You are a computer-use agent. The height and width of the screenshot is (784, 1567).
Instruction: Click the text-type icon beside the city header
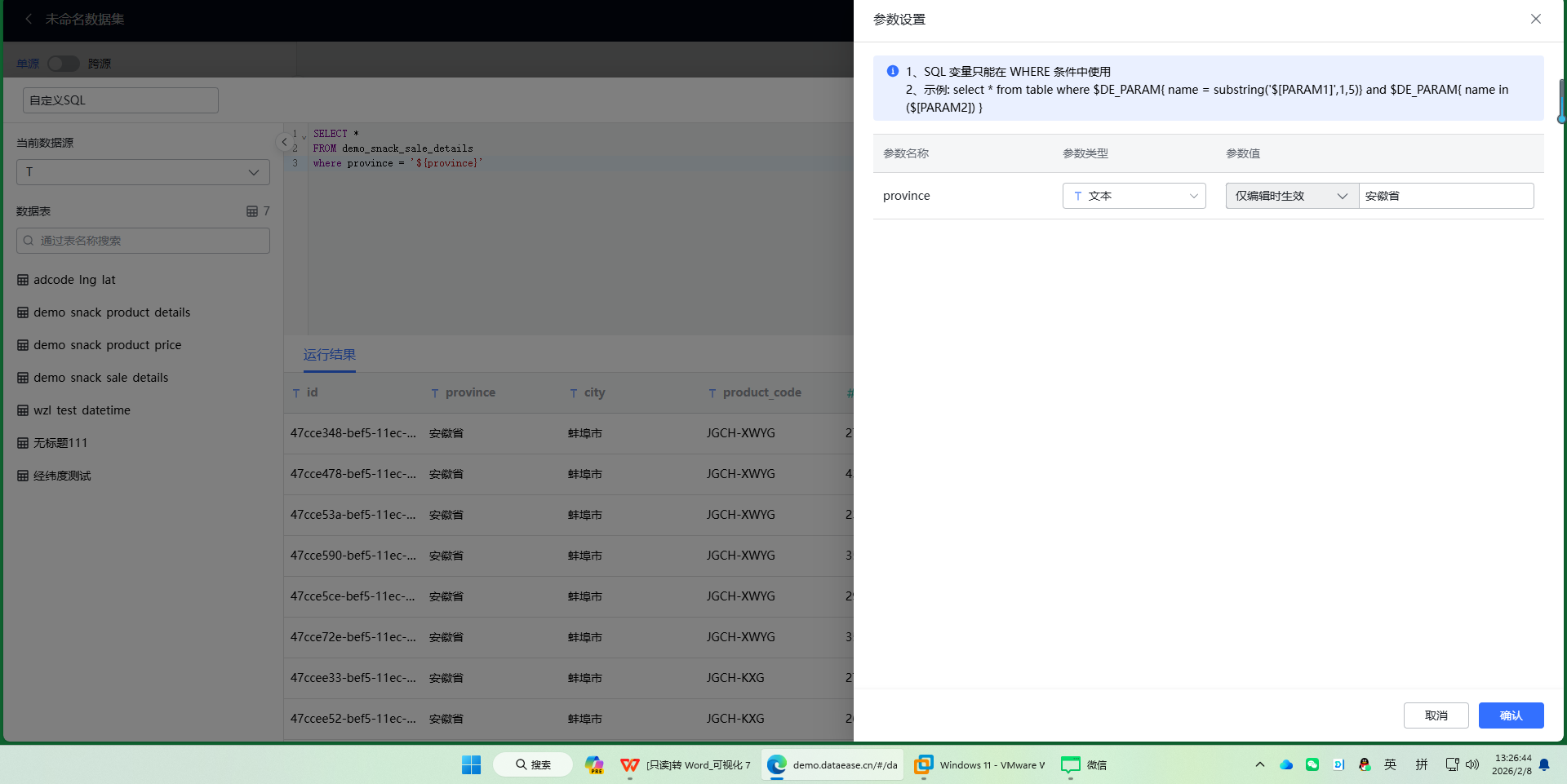[574, 393]
